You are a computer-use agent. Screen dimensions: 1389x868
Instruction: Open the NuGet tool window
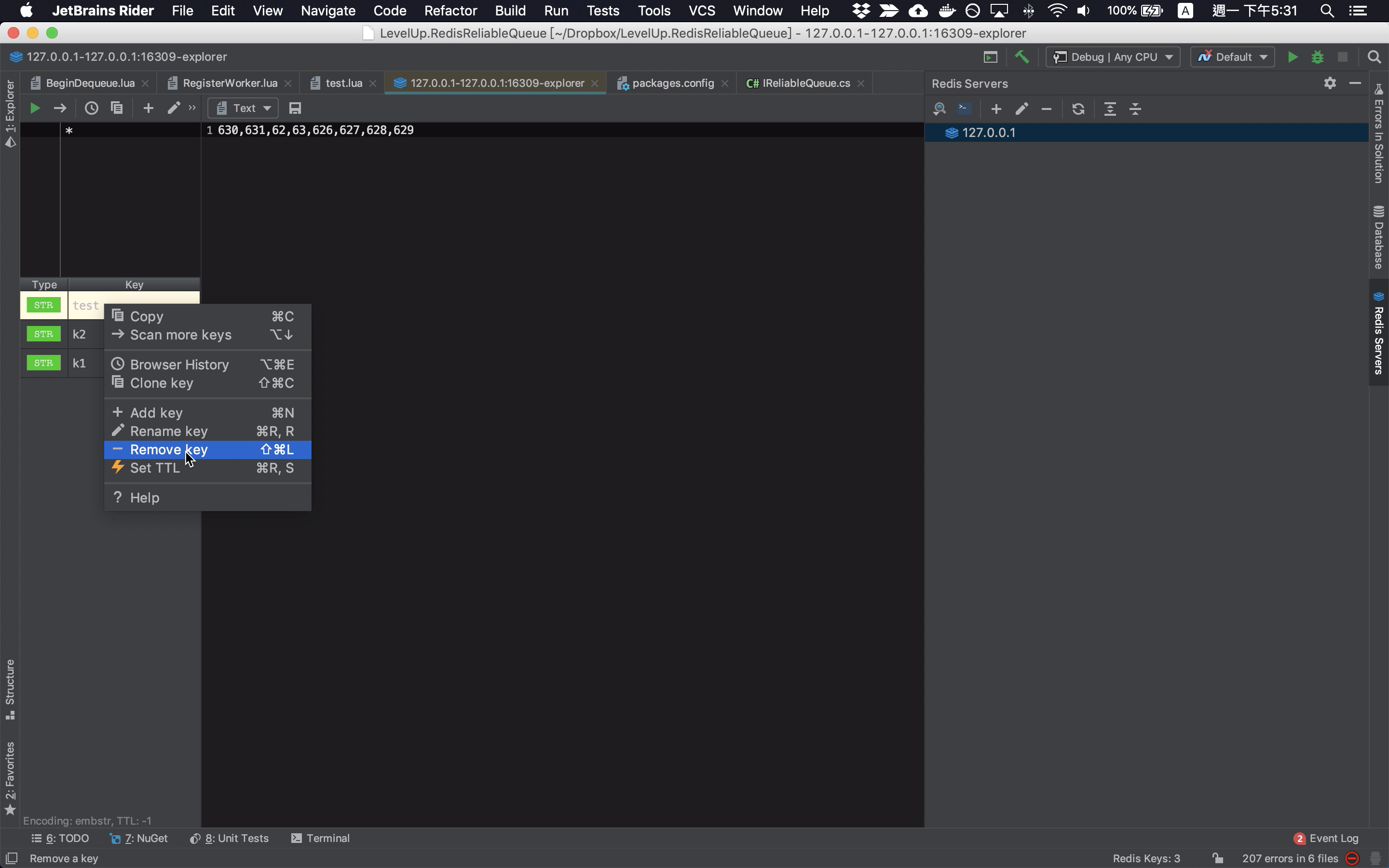point(139,838)
